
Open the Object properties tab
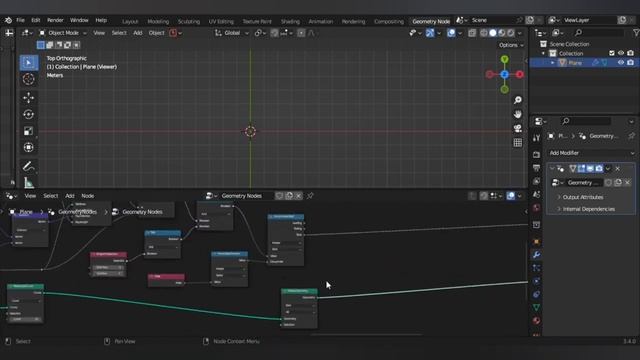(536, 242)
